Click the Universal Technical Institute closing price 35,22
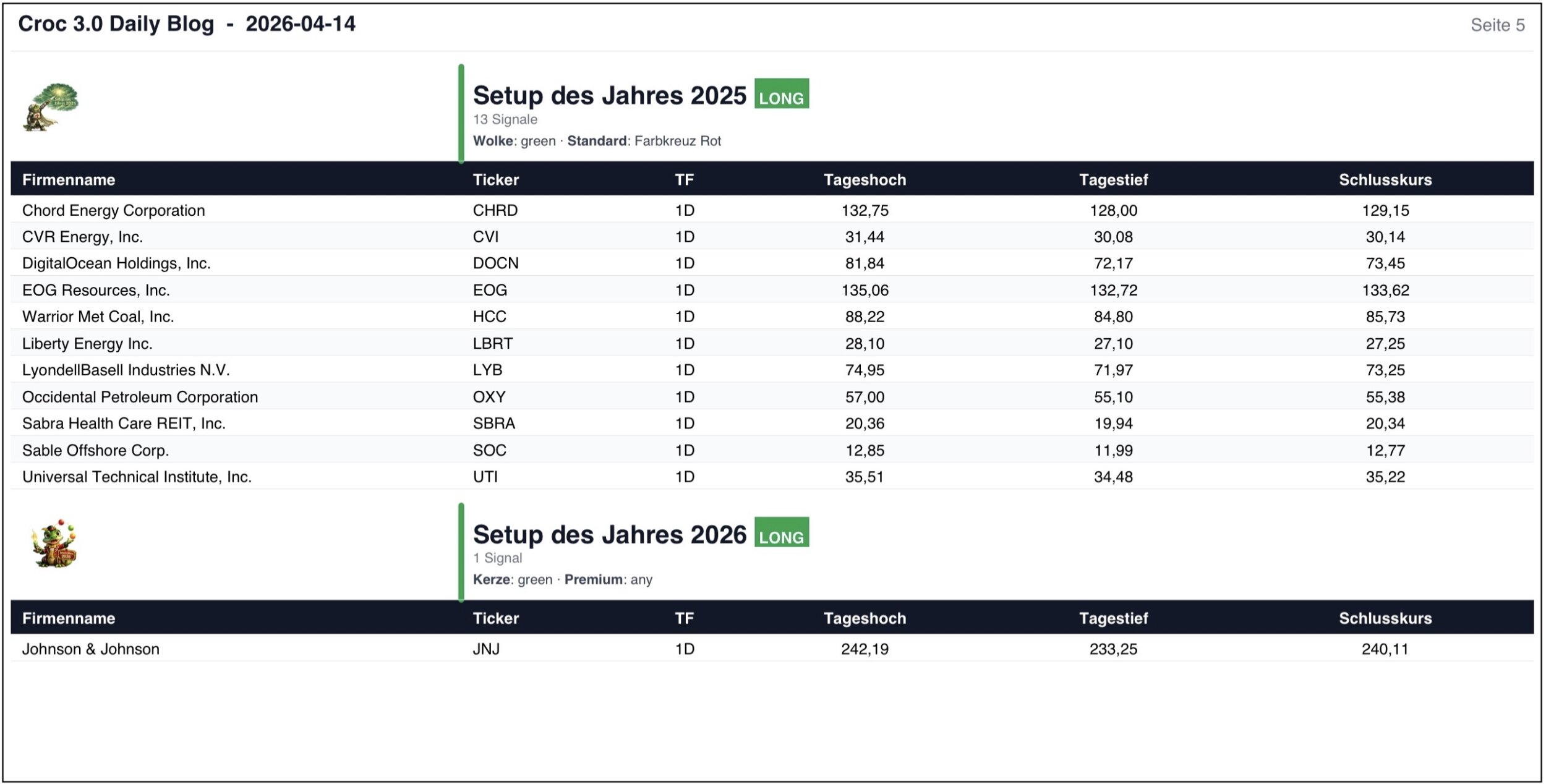Viewport: 1546px width, 784px height. click(1385, 477)
